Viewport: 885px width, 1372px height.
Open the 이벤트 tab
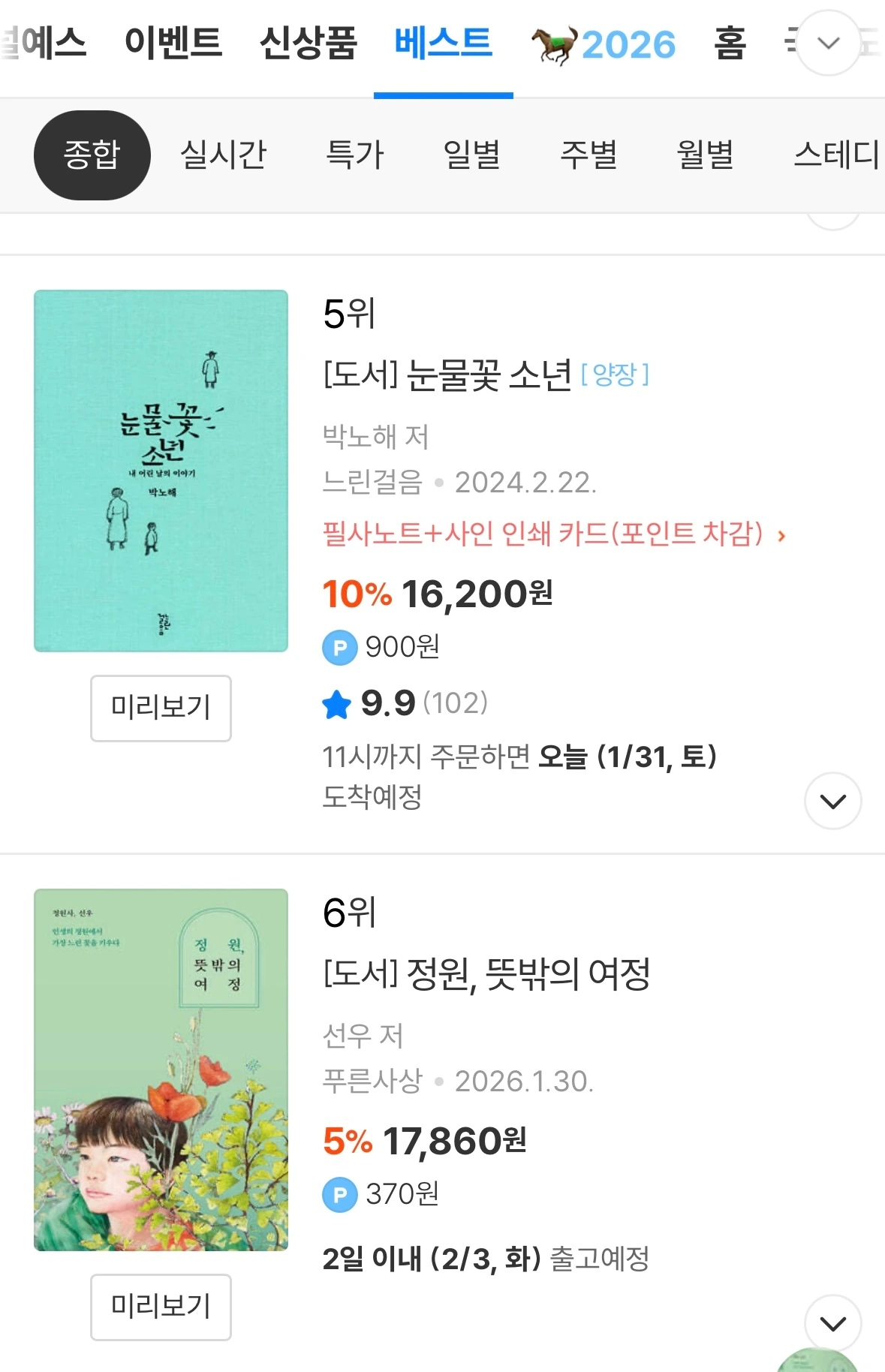coord(173,43)
